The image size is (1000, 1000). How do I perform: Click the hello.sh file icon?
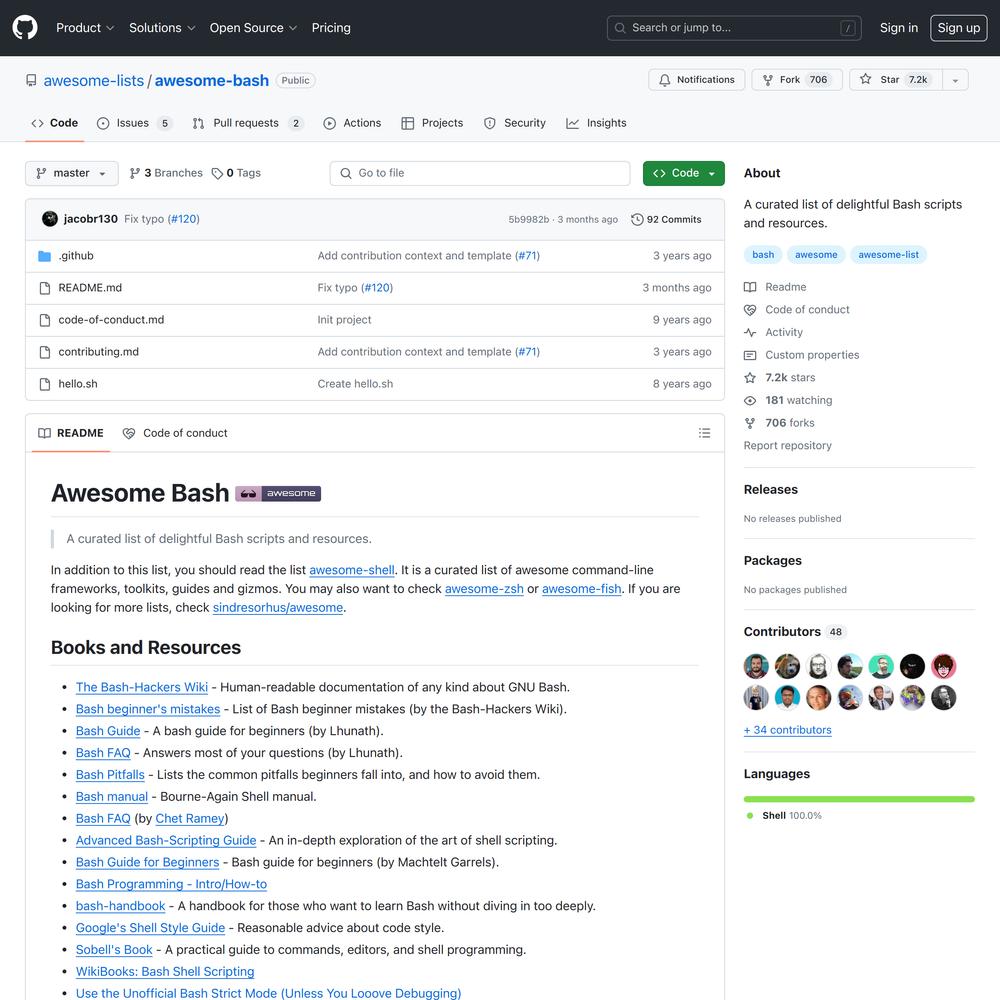pos(45,384)
